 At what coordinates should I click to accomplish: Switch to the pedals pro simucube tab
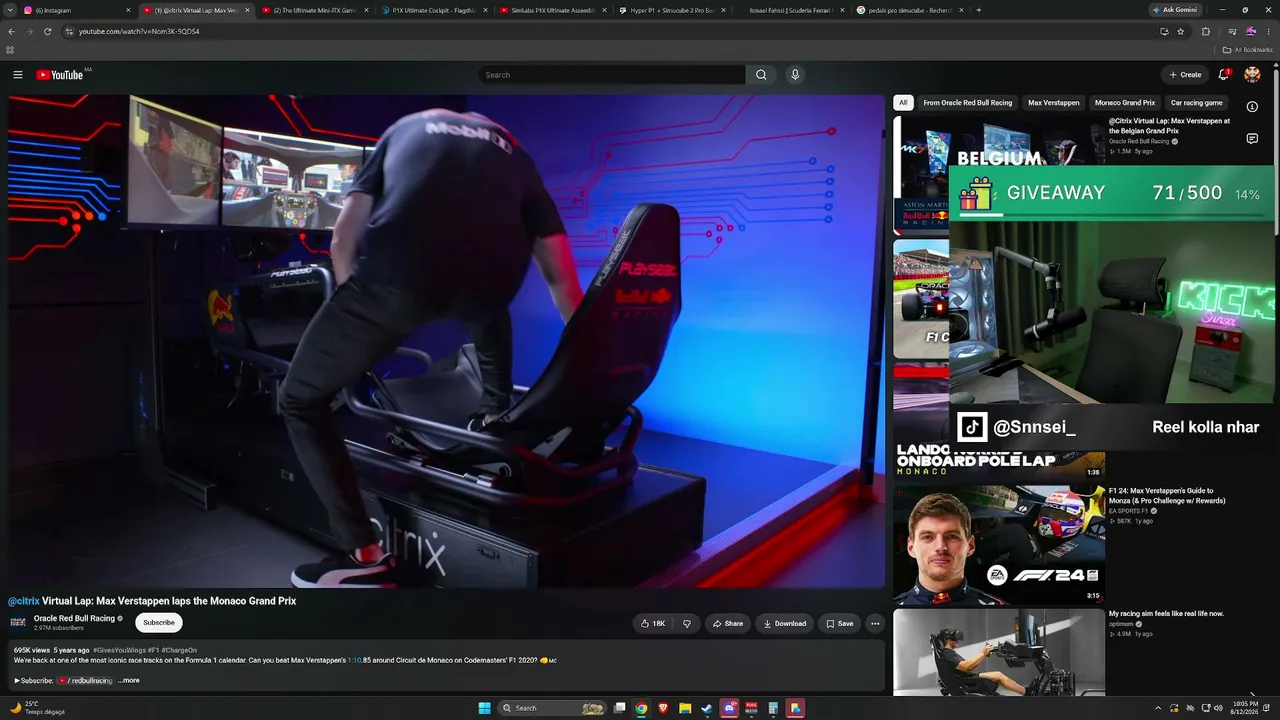(x=910, y=10)
